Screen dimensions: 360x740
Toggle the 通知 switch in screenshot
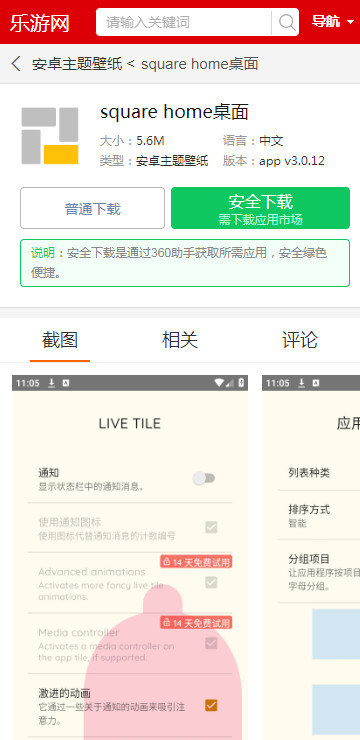click(x=204, y=479)
